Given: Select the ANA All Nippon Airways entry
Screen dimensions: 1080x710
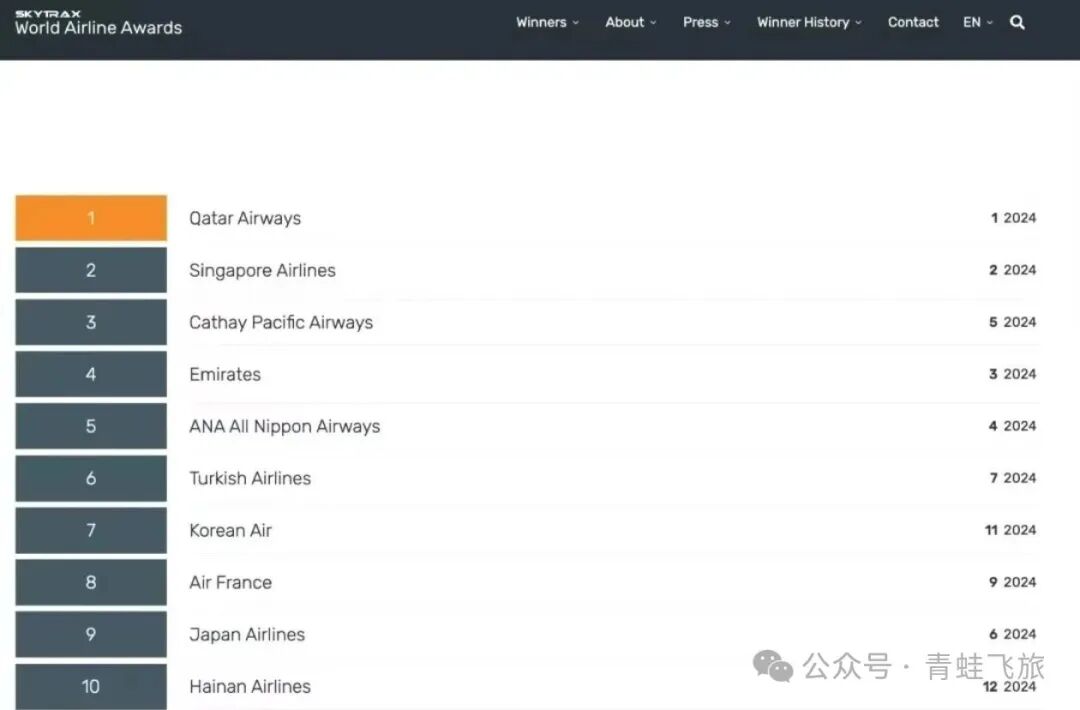Looking at the screenshot, I should click(284, 426).
